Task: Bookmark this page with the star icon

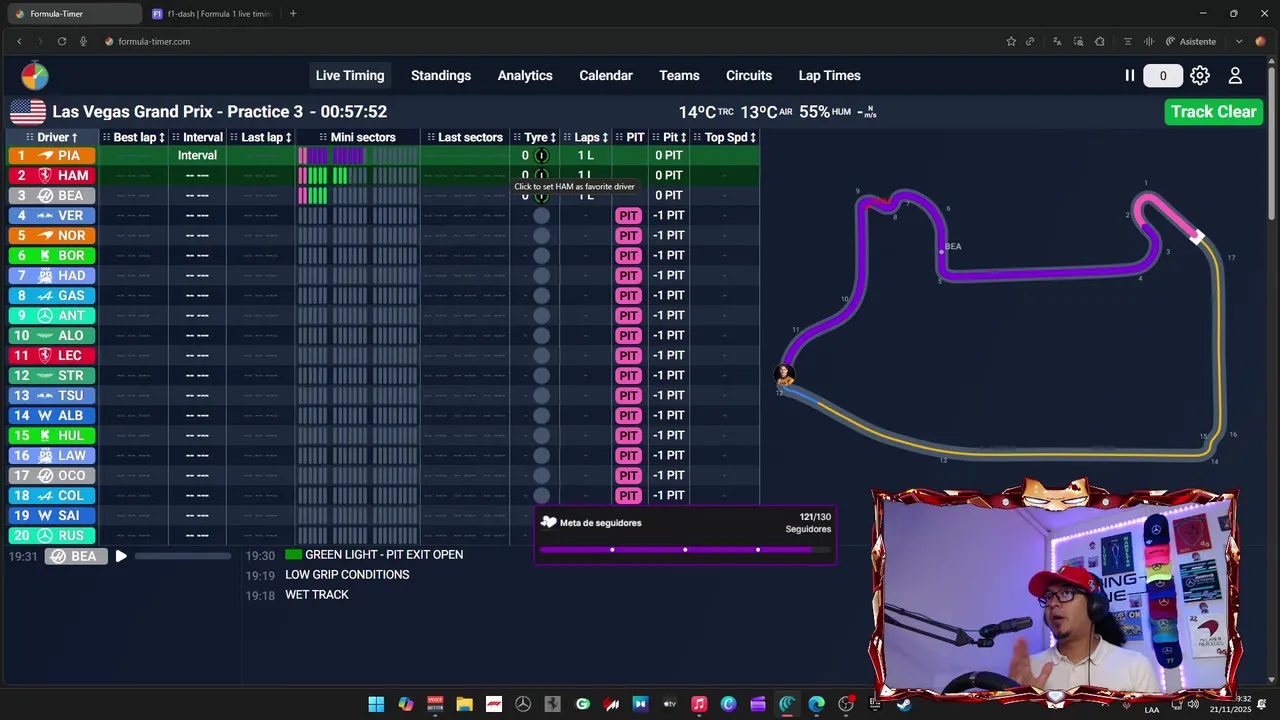Action: click(x=1011, y=41)
